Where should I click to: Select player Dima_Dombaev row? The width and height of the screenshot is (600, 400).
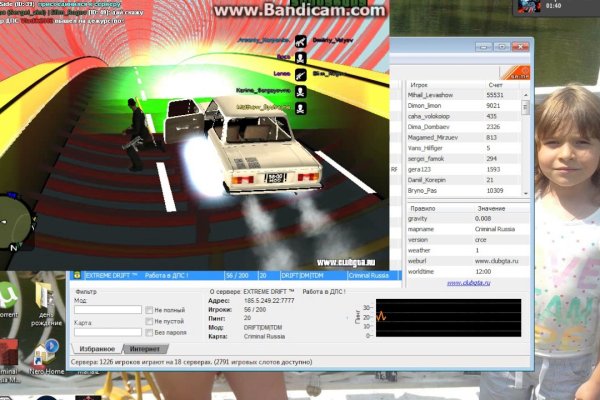(464, 127)
